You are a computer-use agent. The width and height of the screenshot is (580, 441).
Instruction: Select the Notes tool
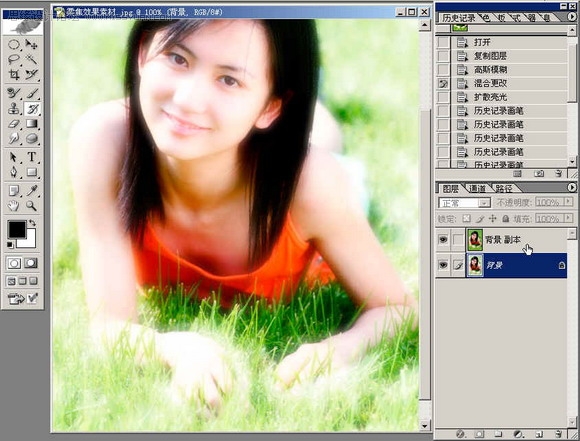[x=14, y=191]
